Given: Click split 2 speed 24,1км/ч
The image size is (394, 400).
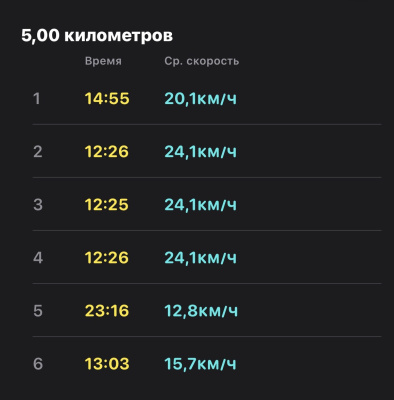Looking at the screenshot, I should 201,151.
